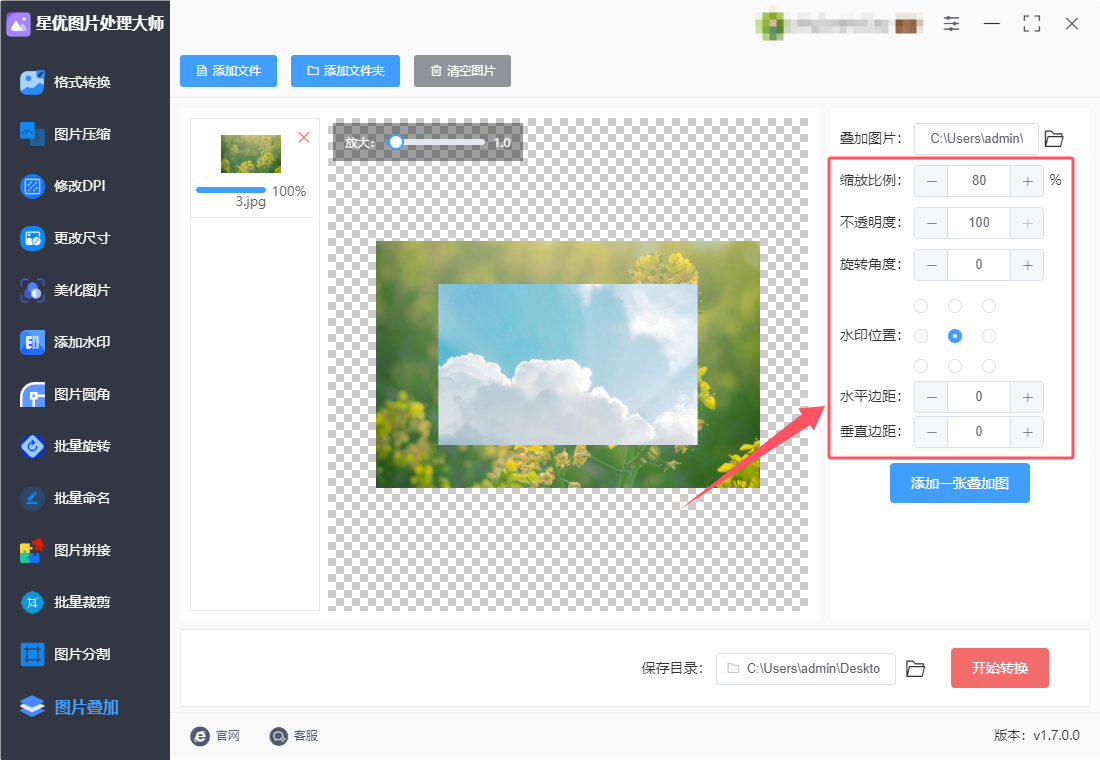Open the 官网 link text
This screenshot has width=1100, height=760.
point(228,735)
